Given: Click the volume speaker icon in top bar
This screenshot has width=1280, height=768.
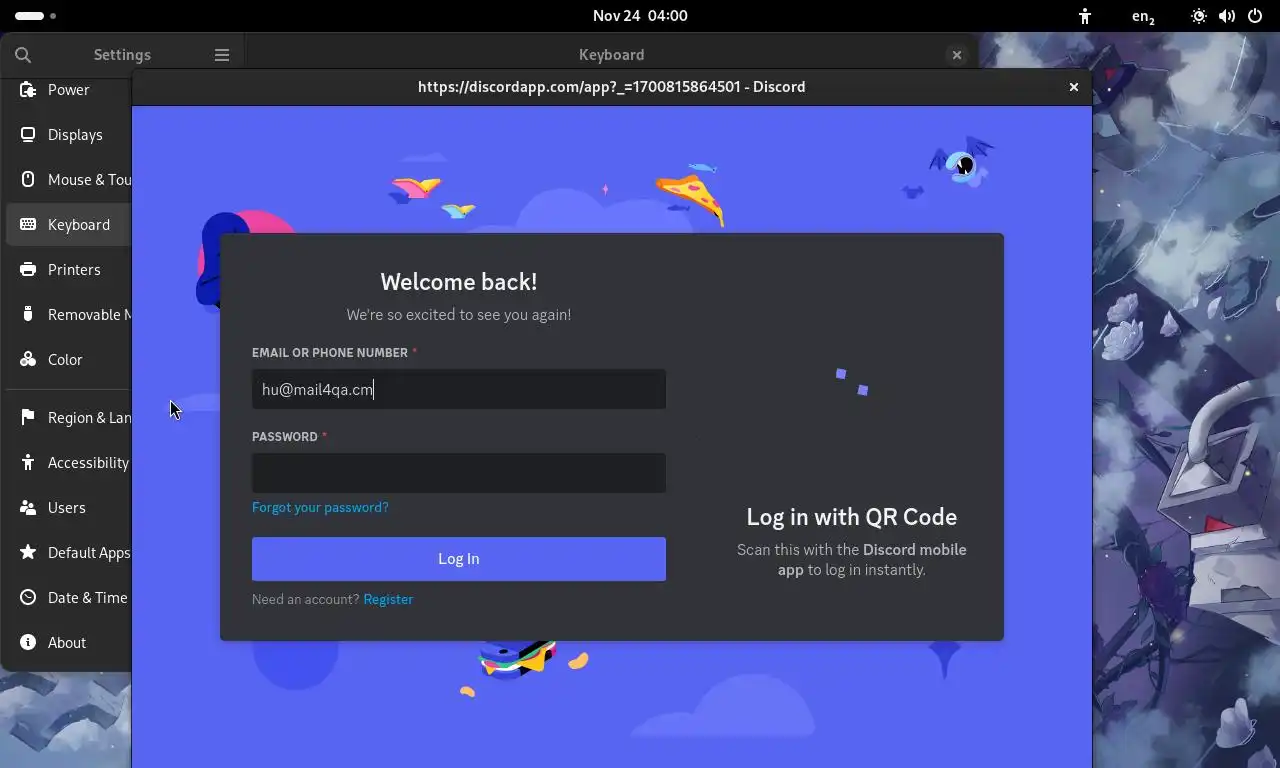Looking at the screenshot, I should (x=1227, y=16).
